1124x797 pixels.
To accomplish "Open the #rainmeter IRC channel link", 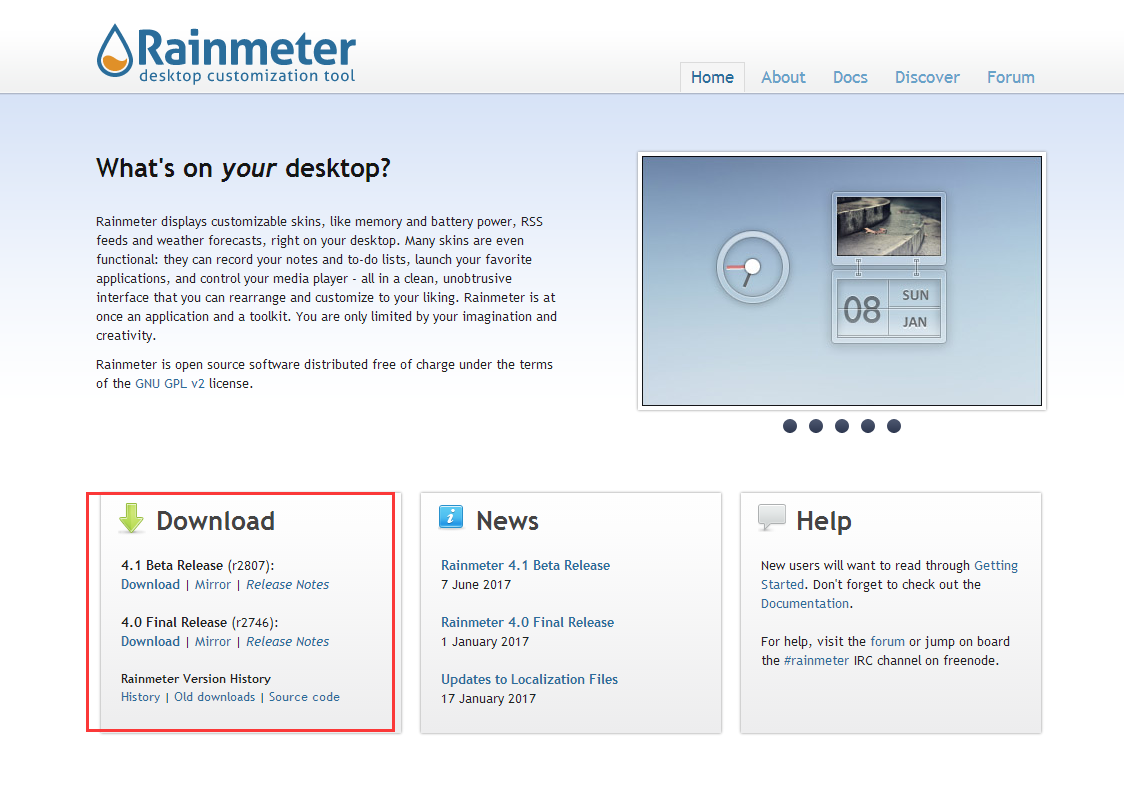I will click(x=816, y=660).
